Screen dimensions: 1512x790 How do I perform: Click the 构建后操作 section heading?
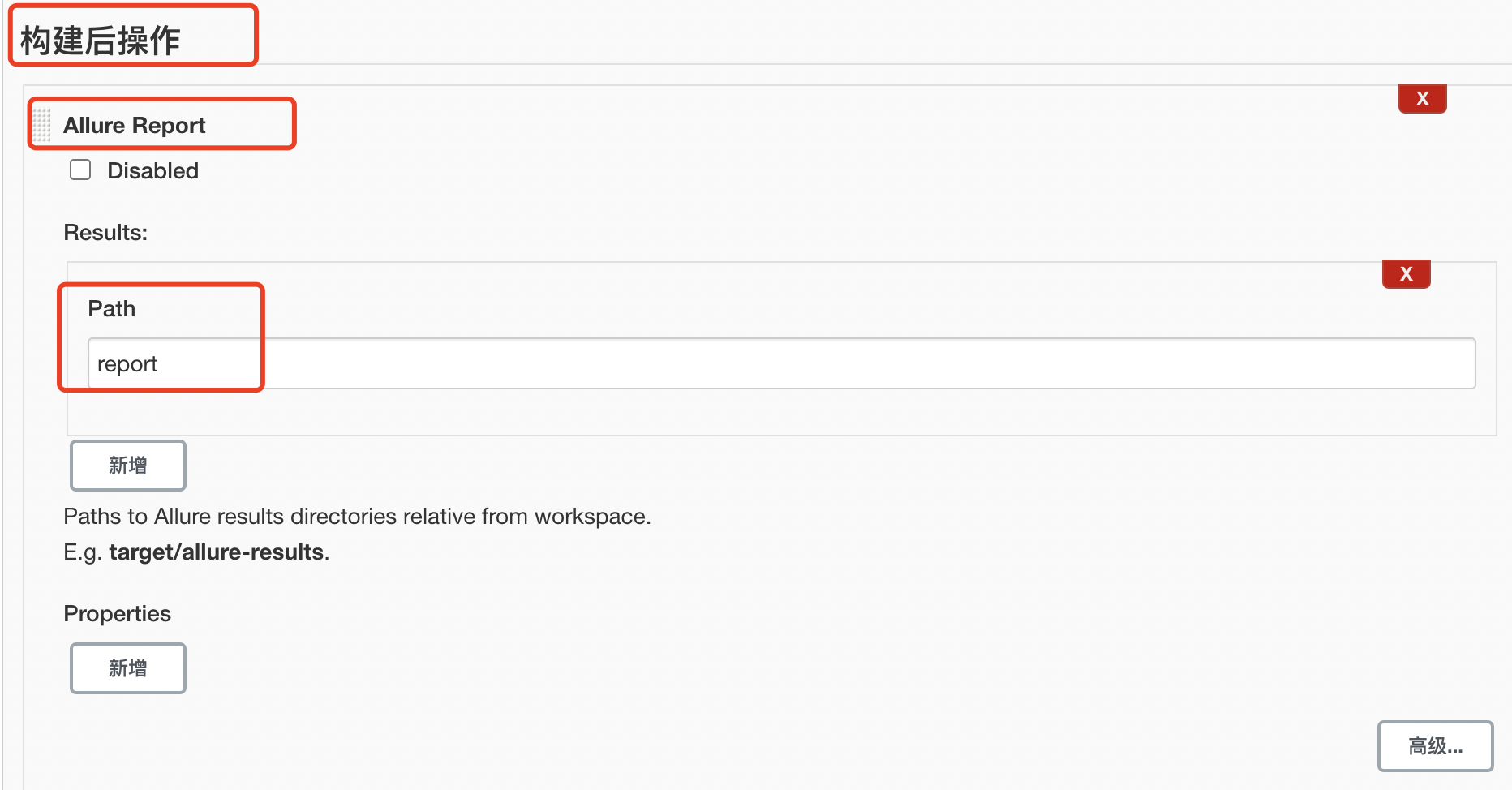(100, 41)
